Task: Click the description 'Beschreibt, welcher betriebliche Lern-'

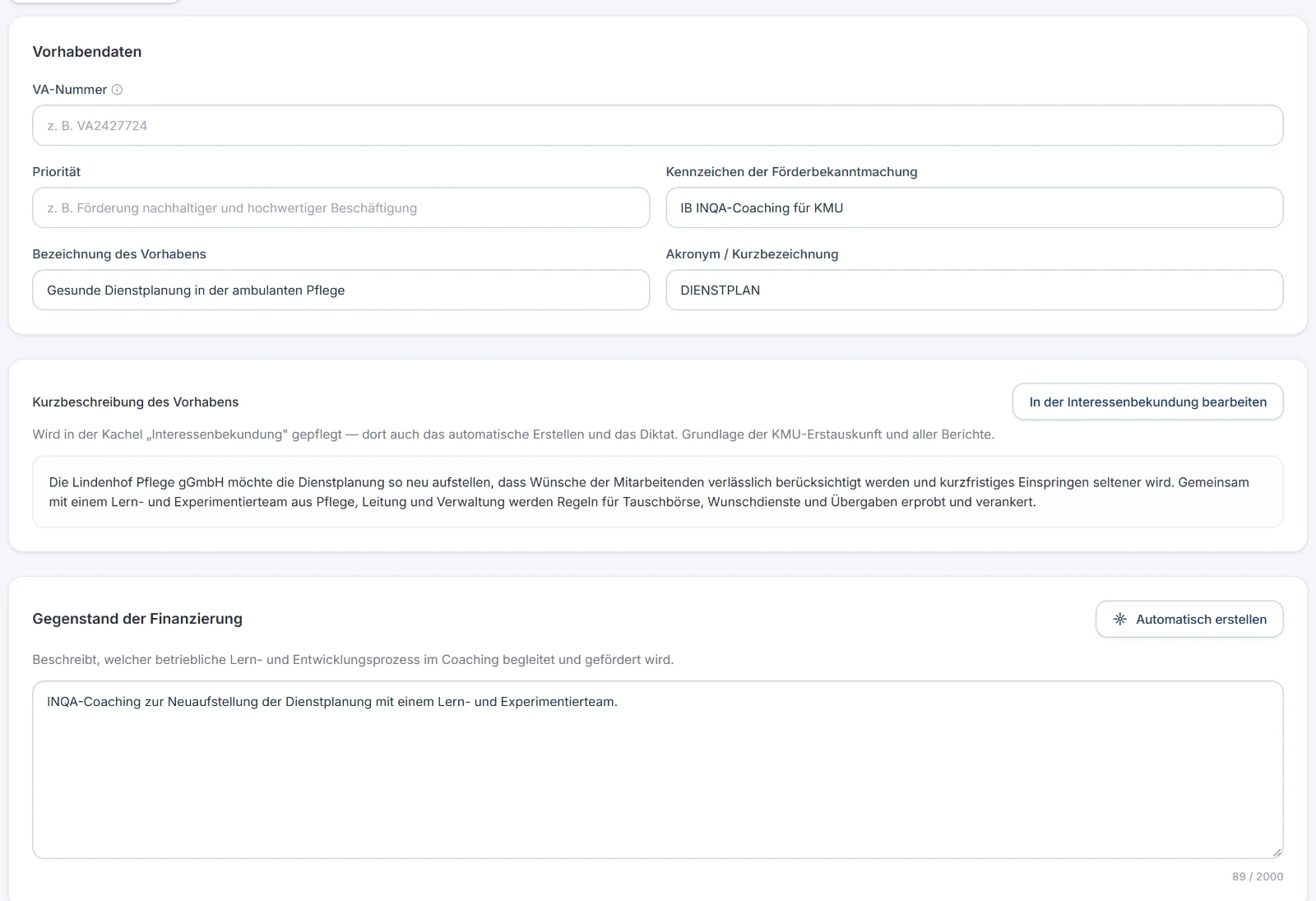Action: tap(353, 659)
